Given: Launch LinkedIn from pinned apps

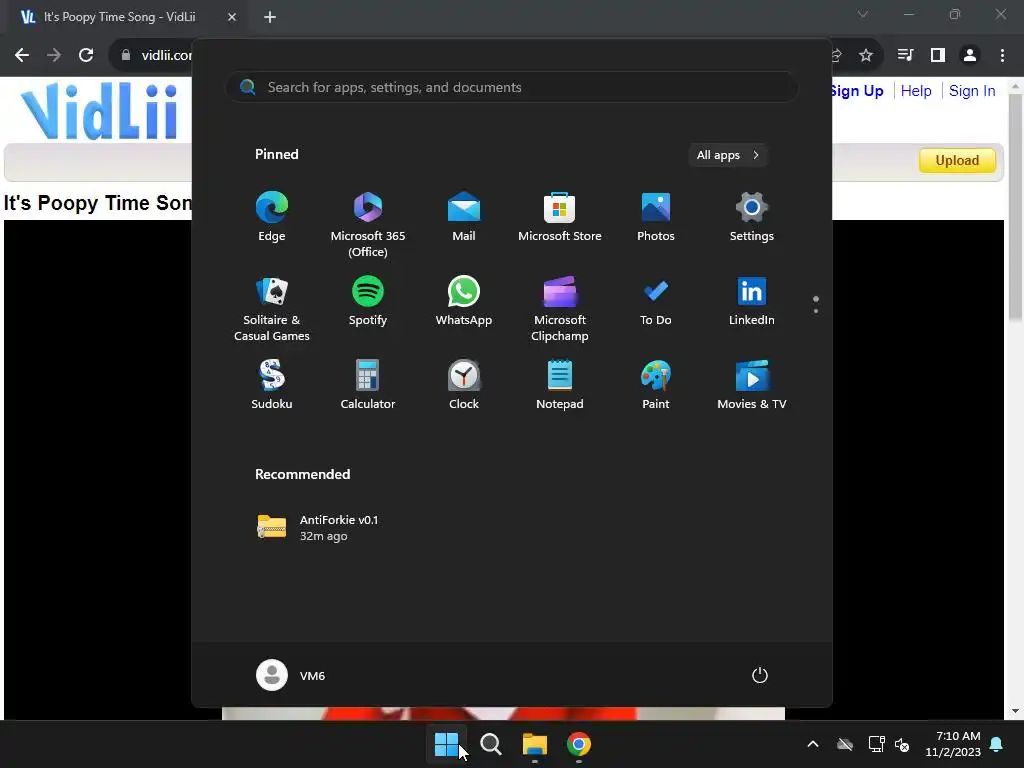Looking at the screenshot, I should click(x=752, y=302).
